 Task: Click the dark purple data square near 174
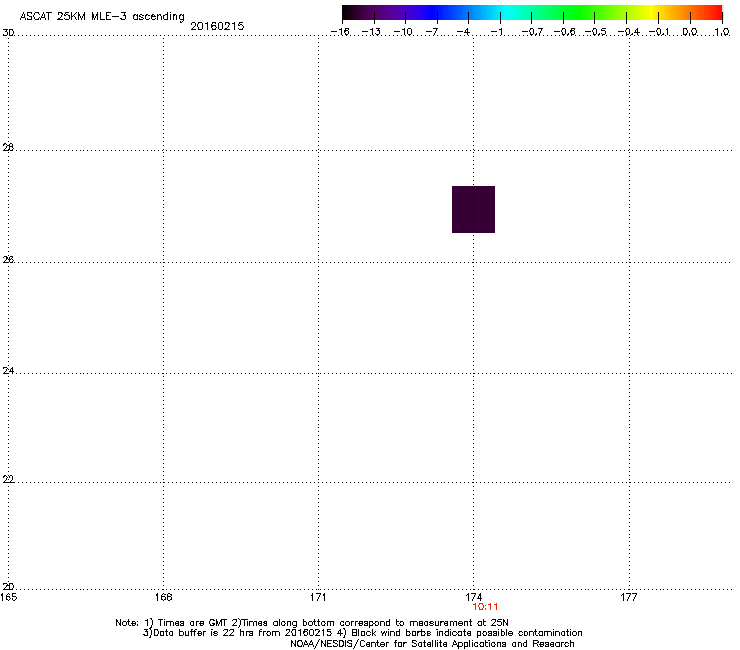(x=473, y=210)
